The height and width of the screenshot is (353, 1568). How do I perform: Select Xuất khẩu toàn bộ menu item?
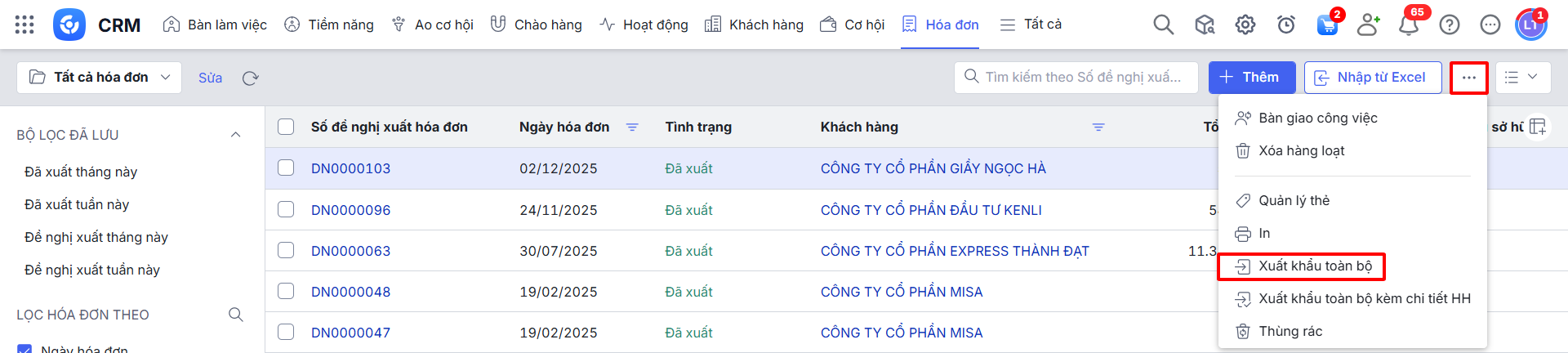click(1315, 266)
